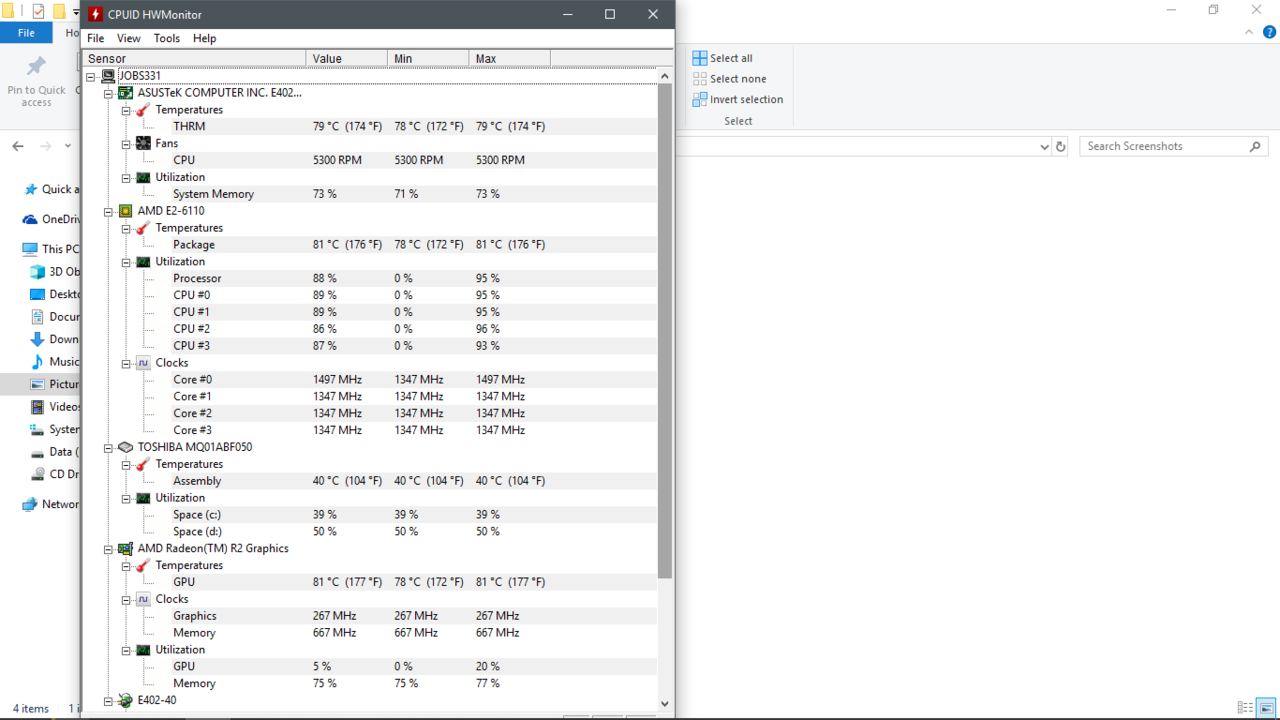Viewport: 1280px width, 720px height.
Task: Collapse the JOBS331 root node
Action: [91, 76]
